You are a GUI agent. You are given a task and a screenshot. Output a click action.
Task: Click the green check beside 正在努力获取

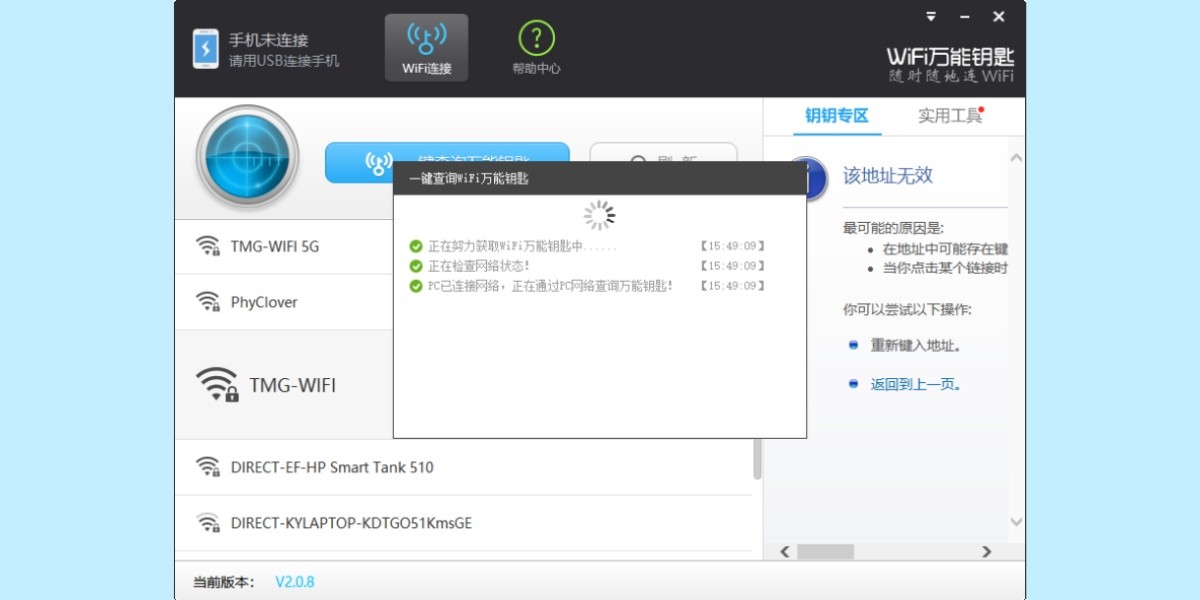[416, 246]
